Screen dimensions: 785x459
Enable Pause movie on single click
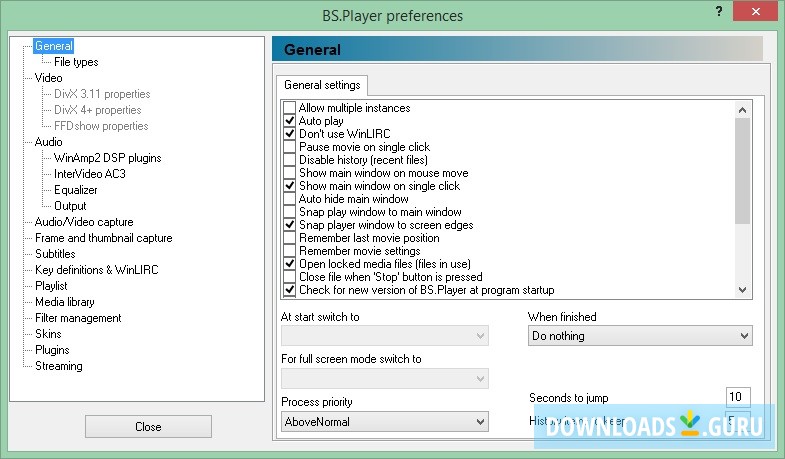pyautogui.click(x=289, y=147)
